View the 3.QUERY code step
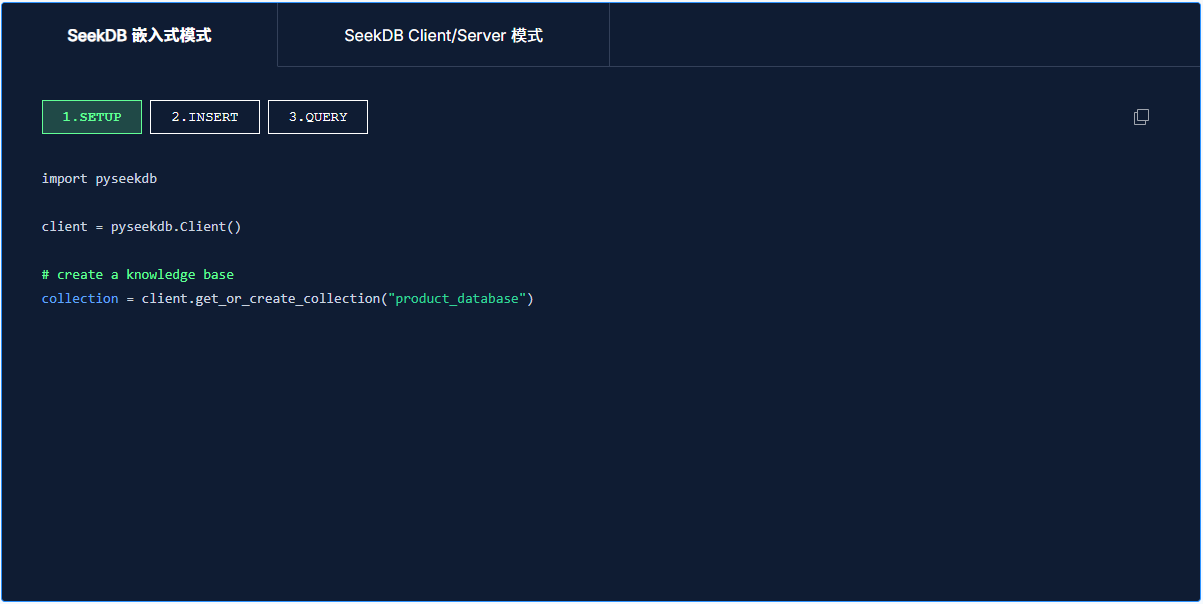This screenshot has width=1203, height=604. pos(318,117)
